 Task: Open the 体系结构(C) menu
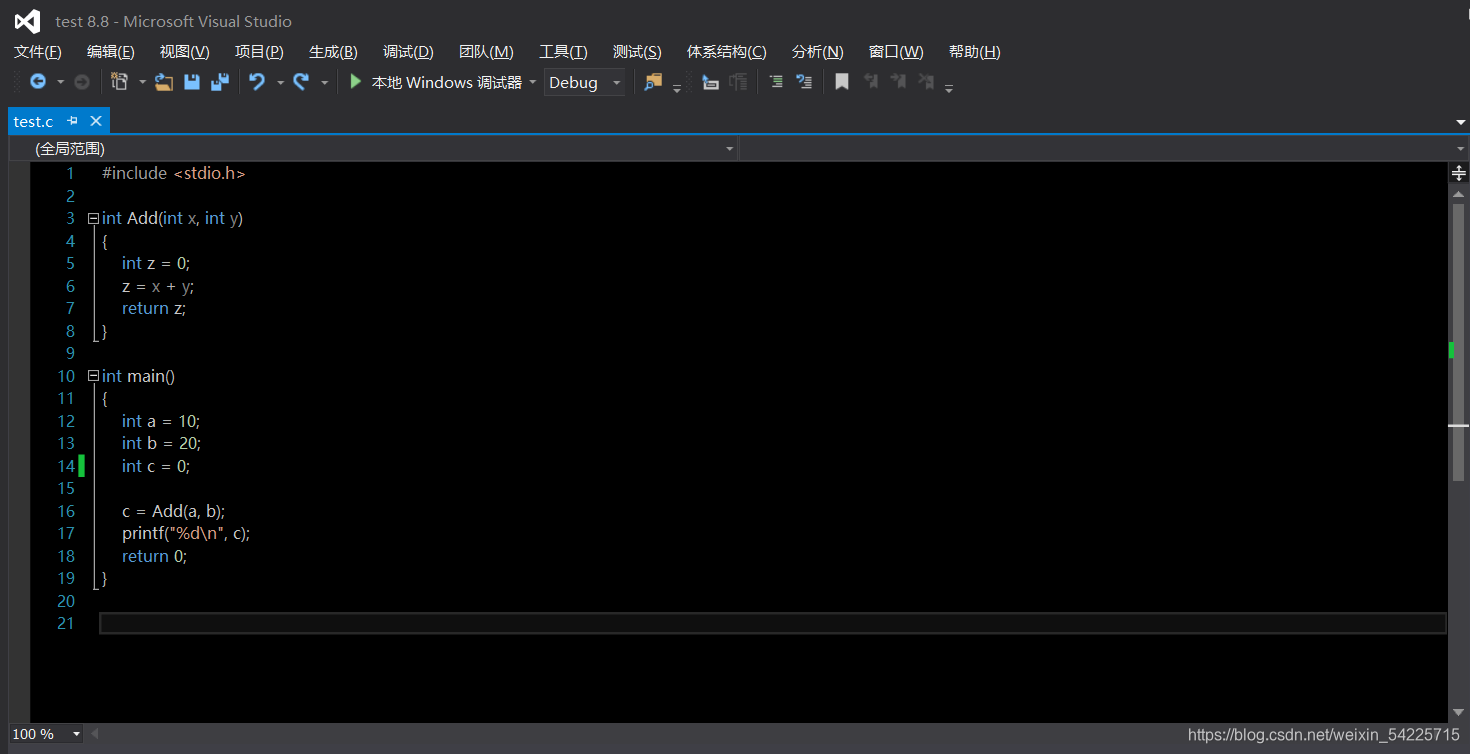point(727,52)
